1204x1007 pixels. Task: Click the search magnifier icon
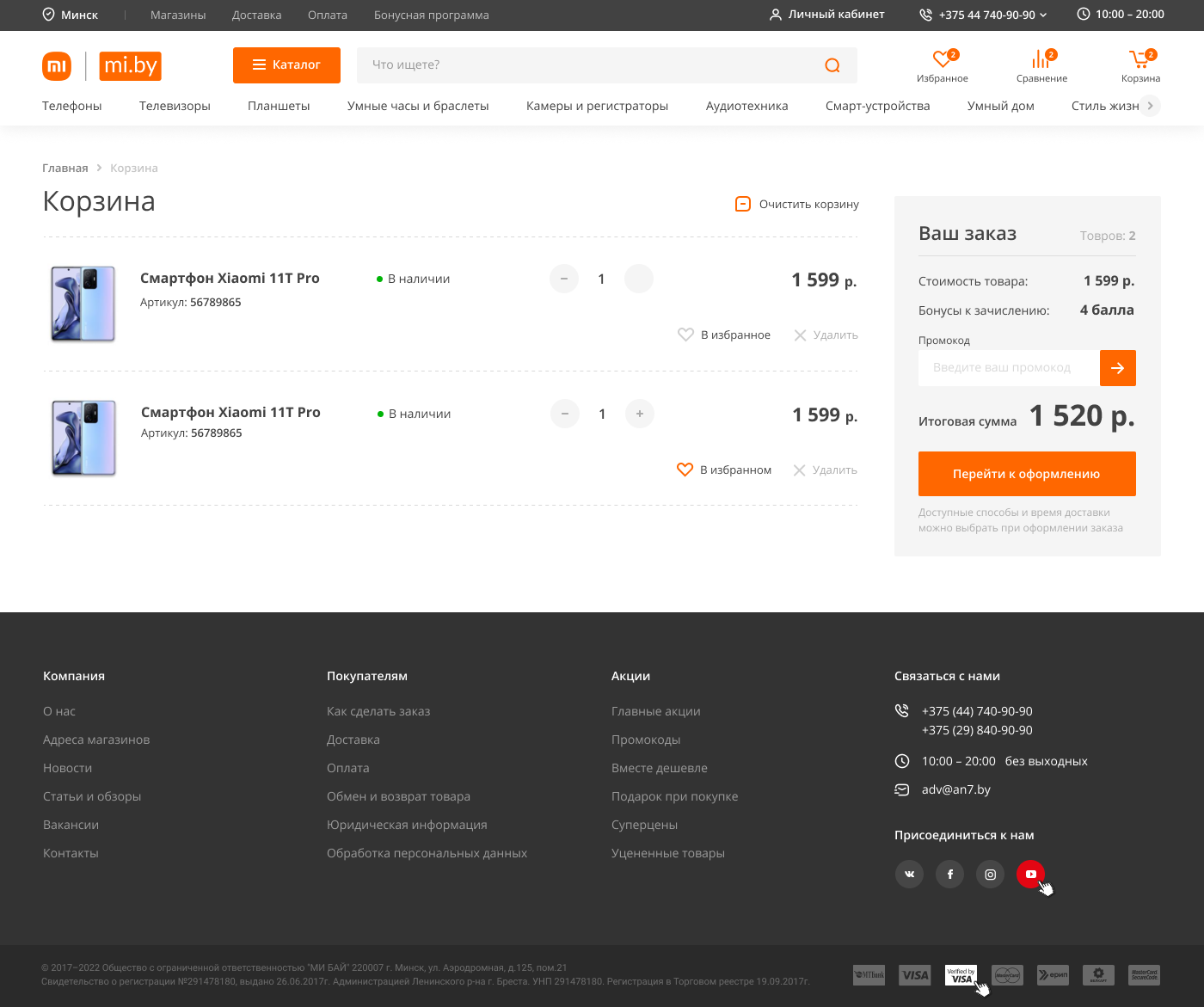click(x=832, y=65)
